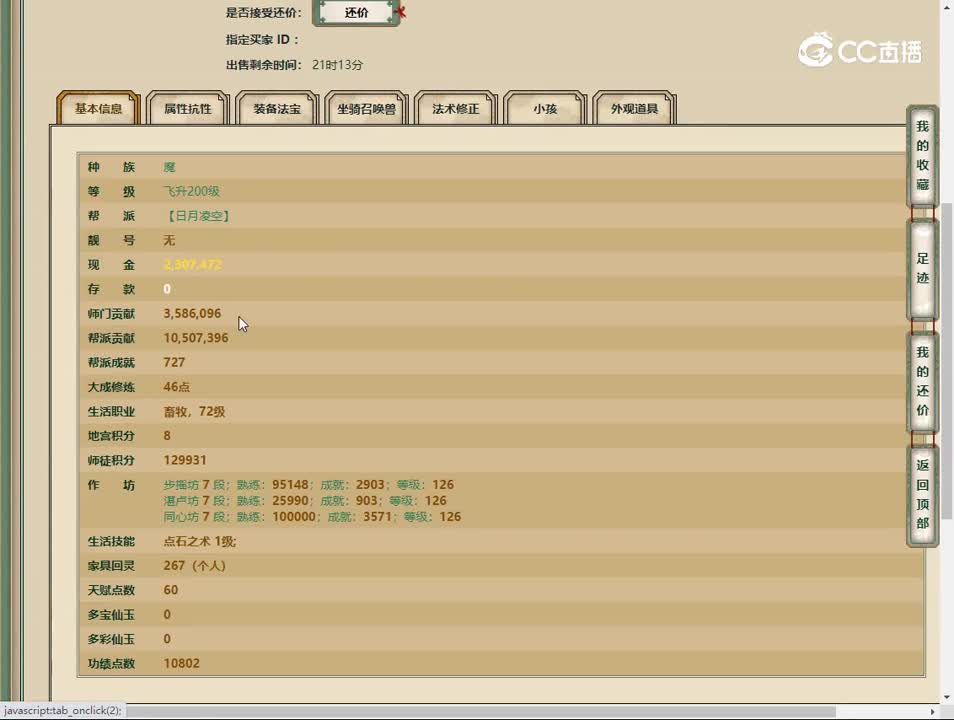This screenshot has height=720, width=954.
Task: Click the horizontal scrollbar thumb
Action: pyautogui.click(x=481, y=711)
